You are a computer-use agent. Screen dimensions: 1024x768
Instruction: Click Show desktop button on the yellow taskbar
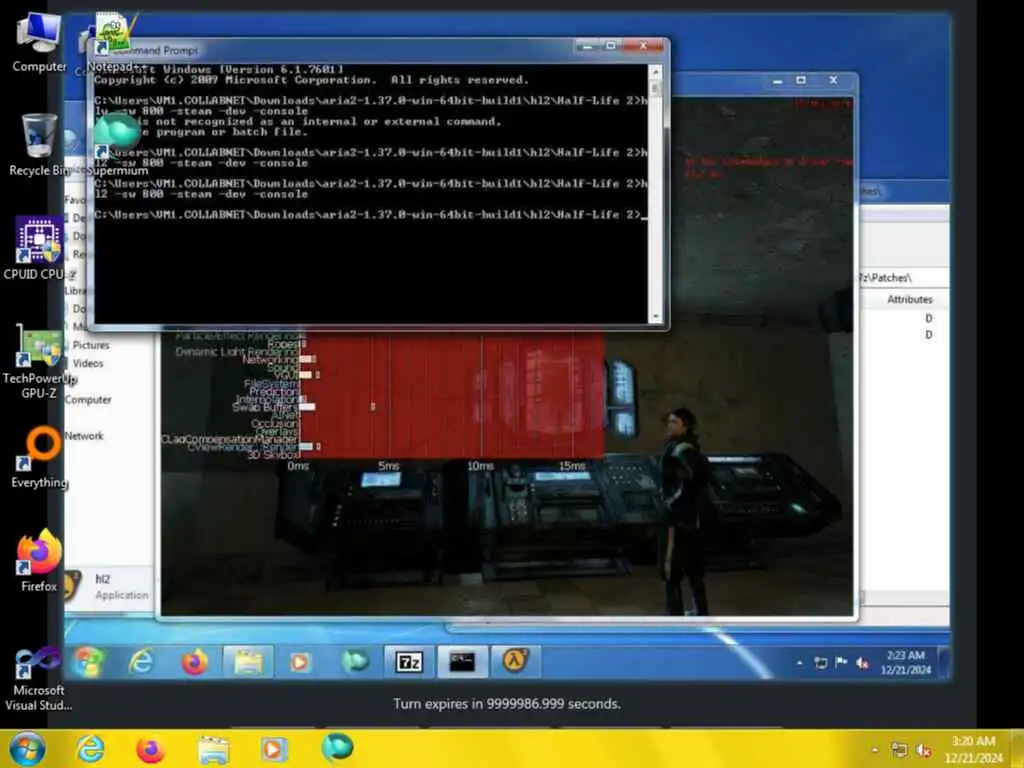(1017, 750)
